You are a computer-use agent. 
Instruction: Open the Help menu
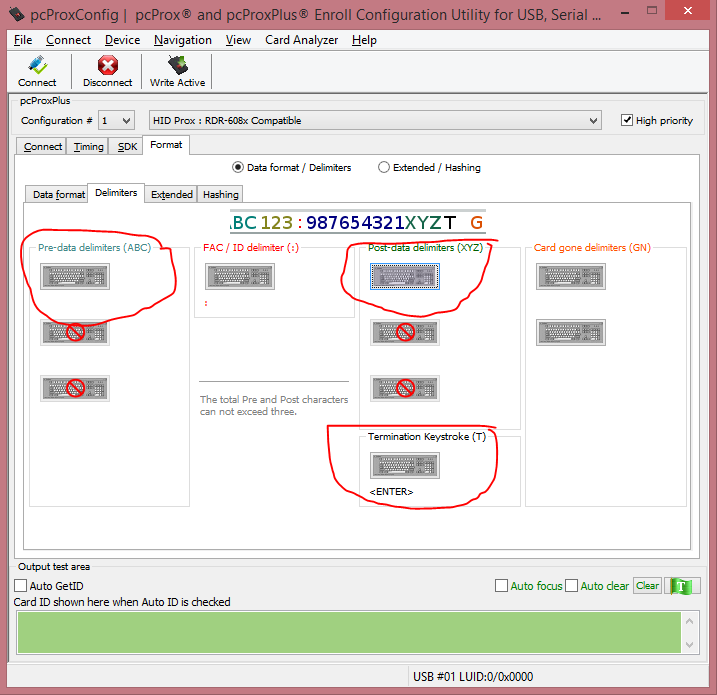pos(364,40)
